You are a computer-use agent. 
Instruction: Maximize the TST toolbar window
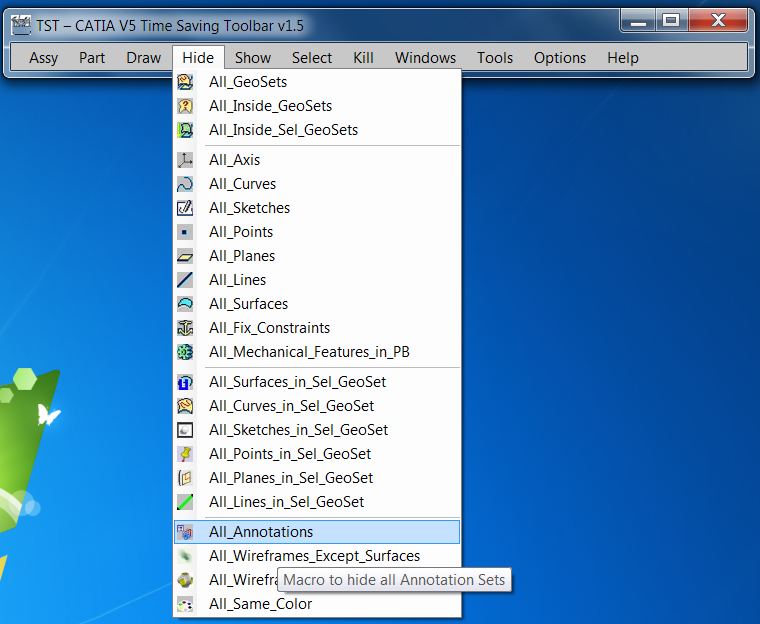coord(671,21)
